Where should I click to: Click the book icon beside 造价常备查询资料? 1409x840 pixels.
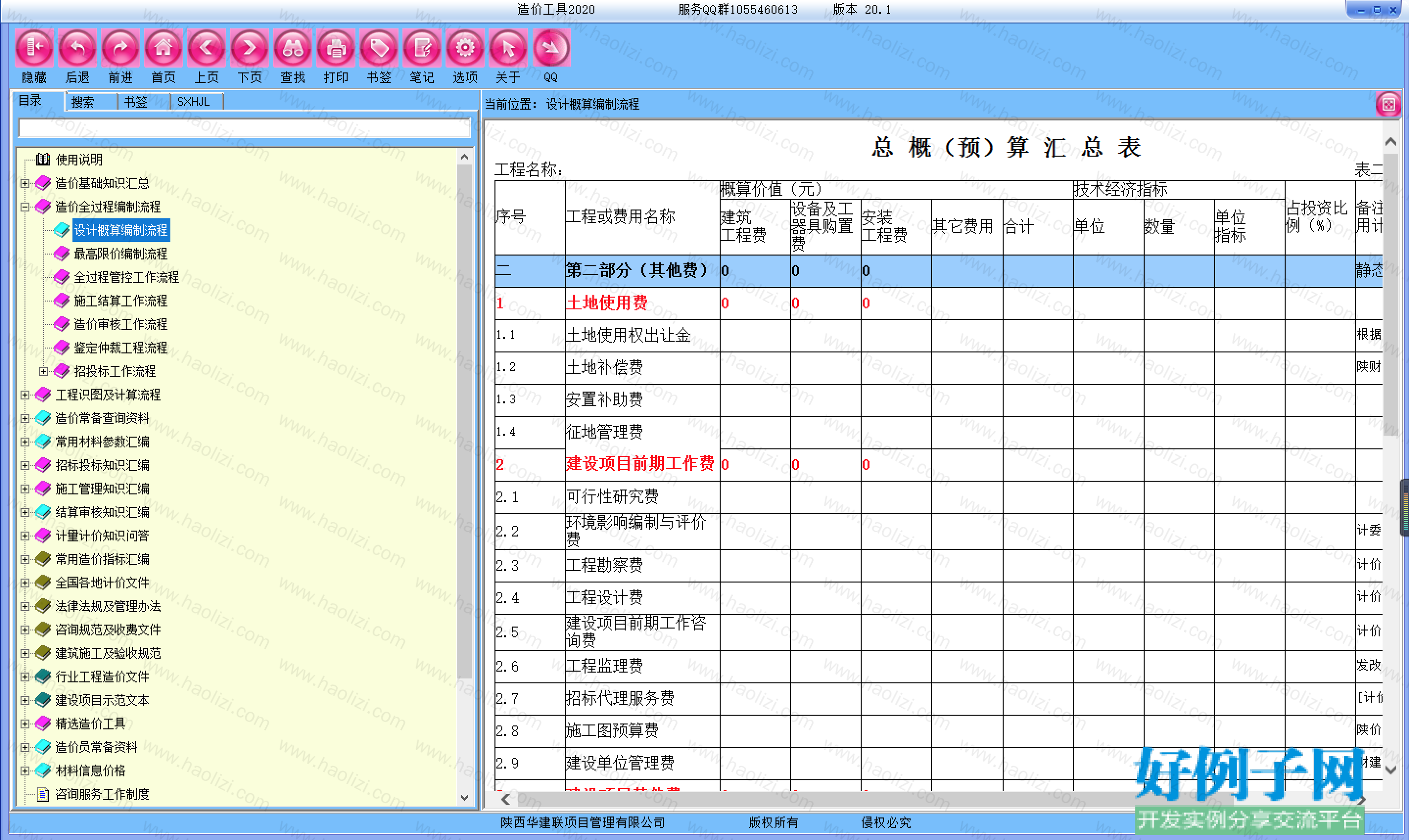[x=43, y=419]
